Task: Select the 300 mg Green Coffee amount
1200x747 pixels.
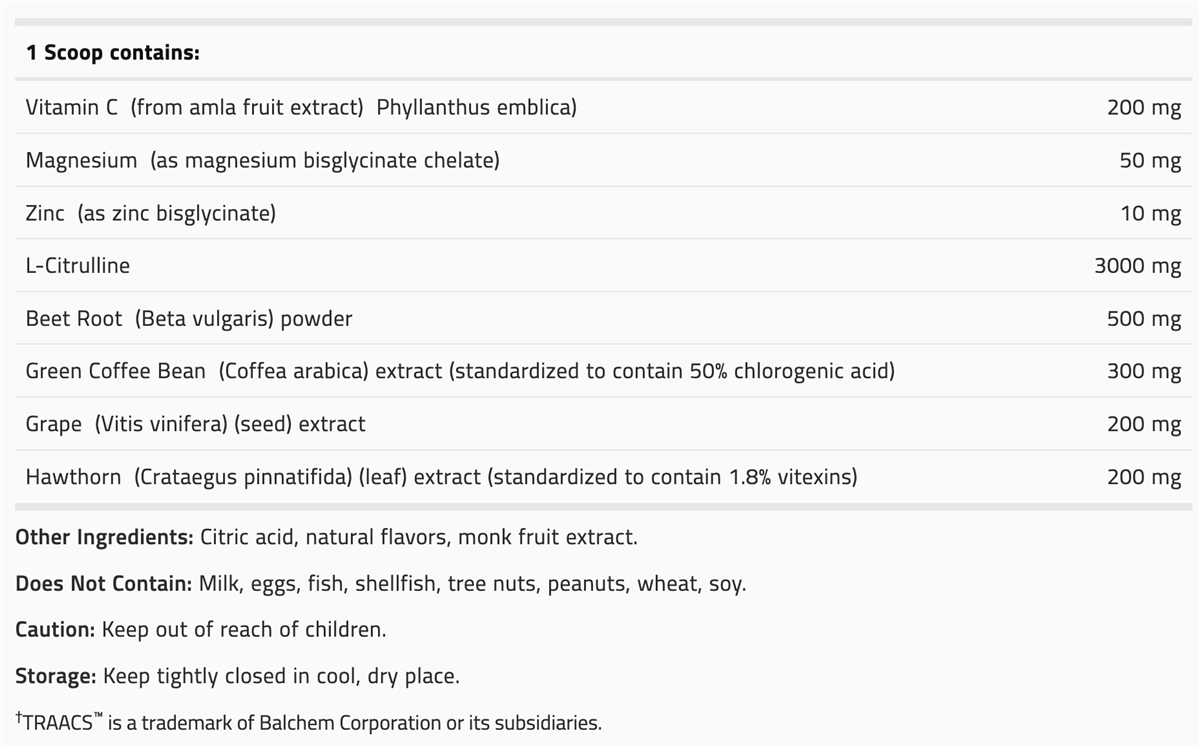Action: tap(1144, 371)
